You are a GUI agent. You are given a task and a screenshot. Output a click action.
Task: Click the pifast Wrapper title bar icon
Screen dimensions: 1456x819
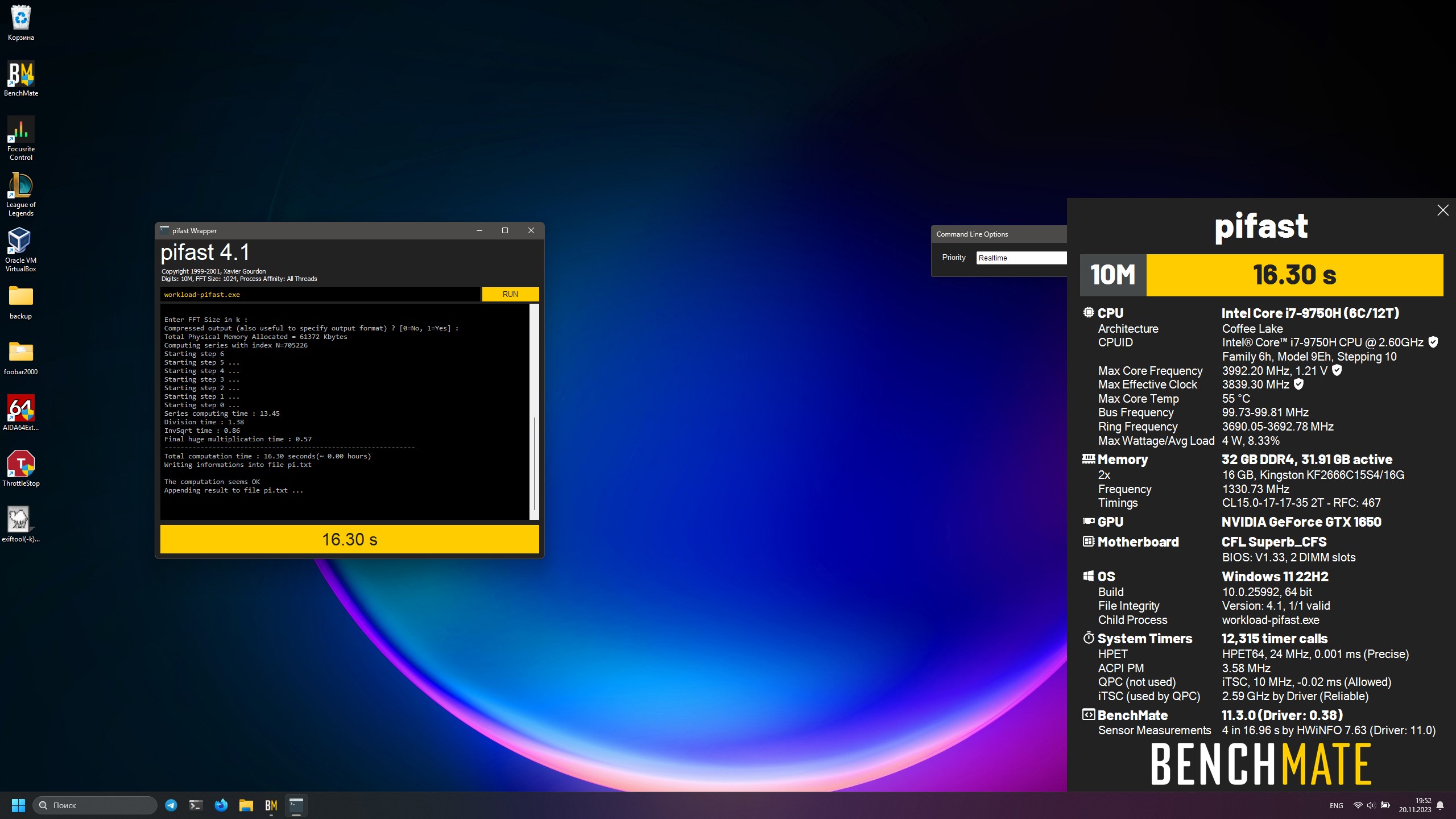[164, 230]
